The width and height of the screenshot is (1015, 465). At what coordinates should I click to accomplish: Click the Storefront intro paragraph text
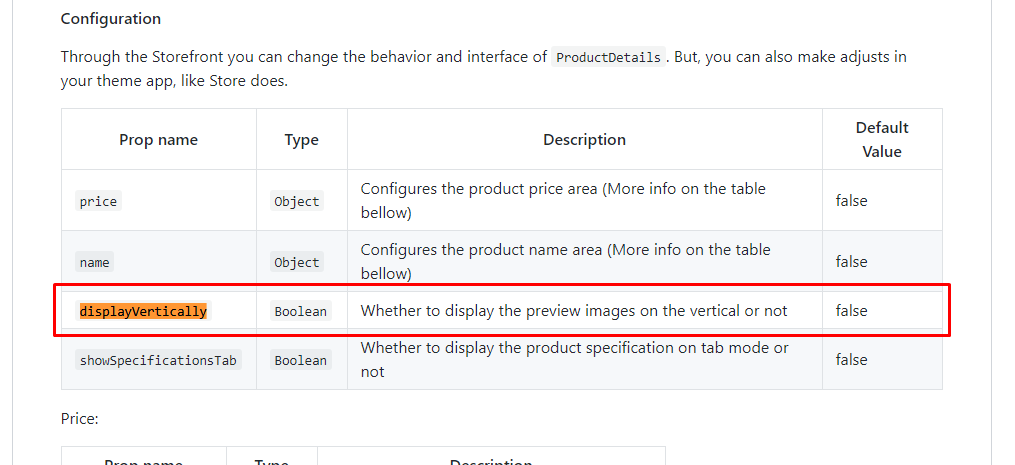[484, 69]
